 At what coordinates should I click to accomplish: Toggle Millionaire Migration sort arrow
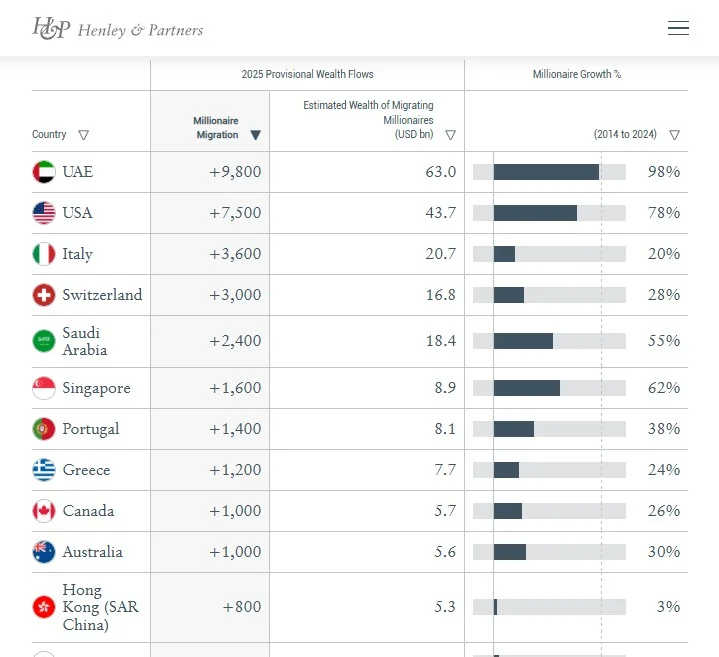[x=256, y=135]
